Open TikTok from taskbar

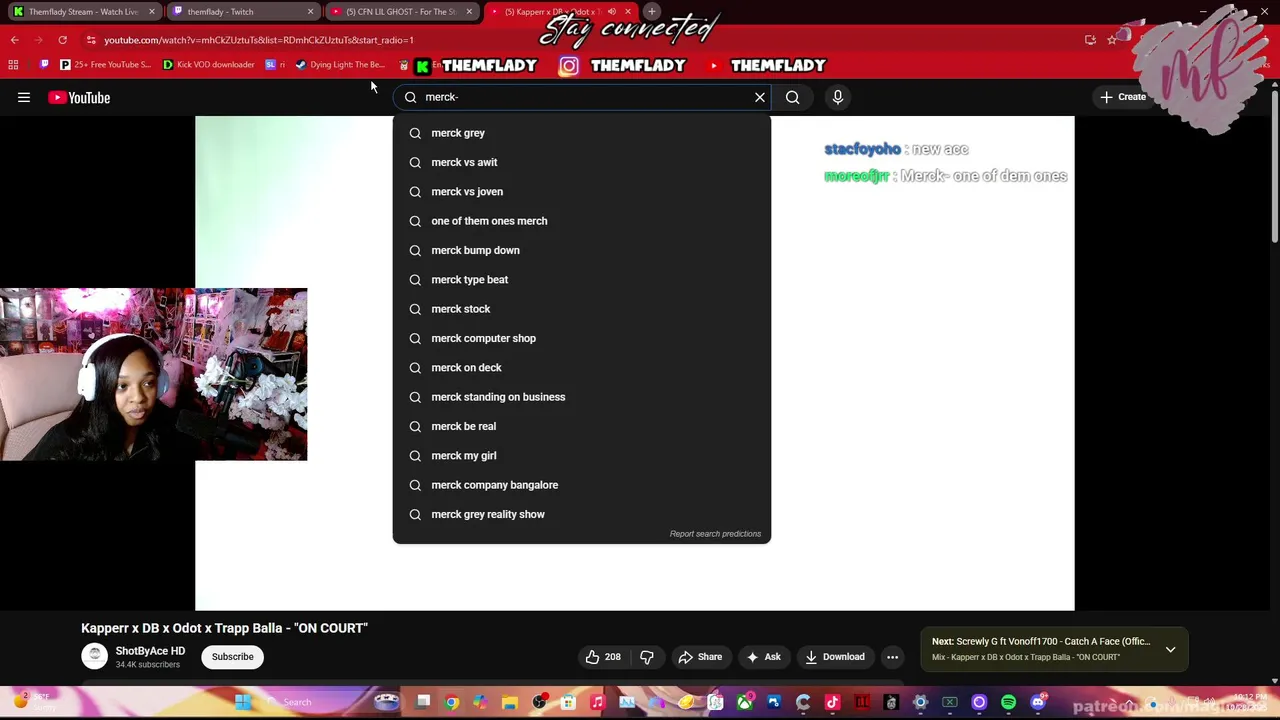(x=832, y=702)
